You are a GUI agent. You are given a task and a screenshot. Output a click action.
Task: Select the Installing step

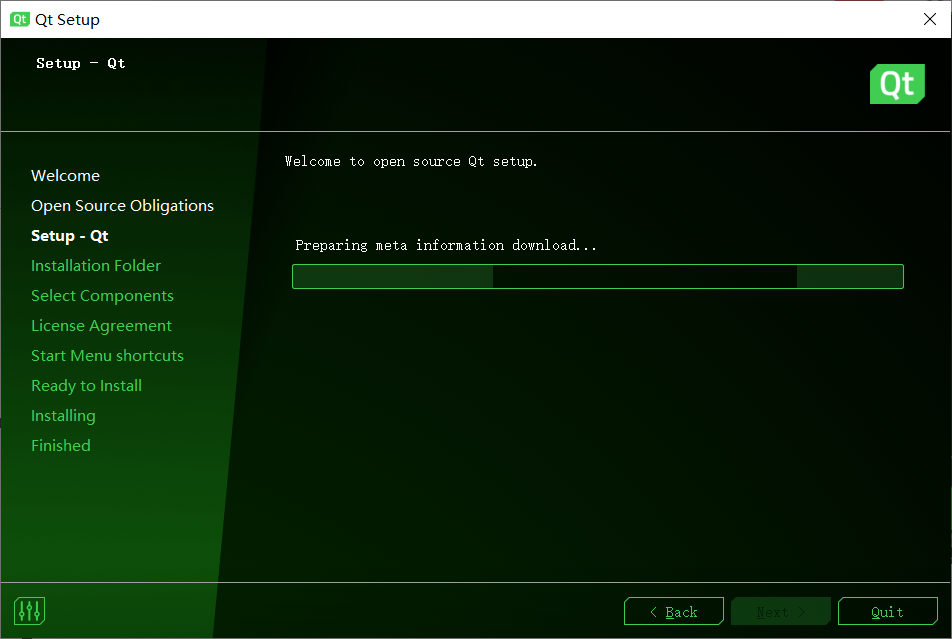[x=63, y=415]
